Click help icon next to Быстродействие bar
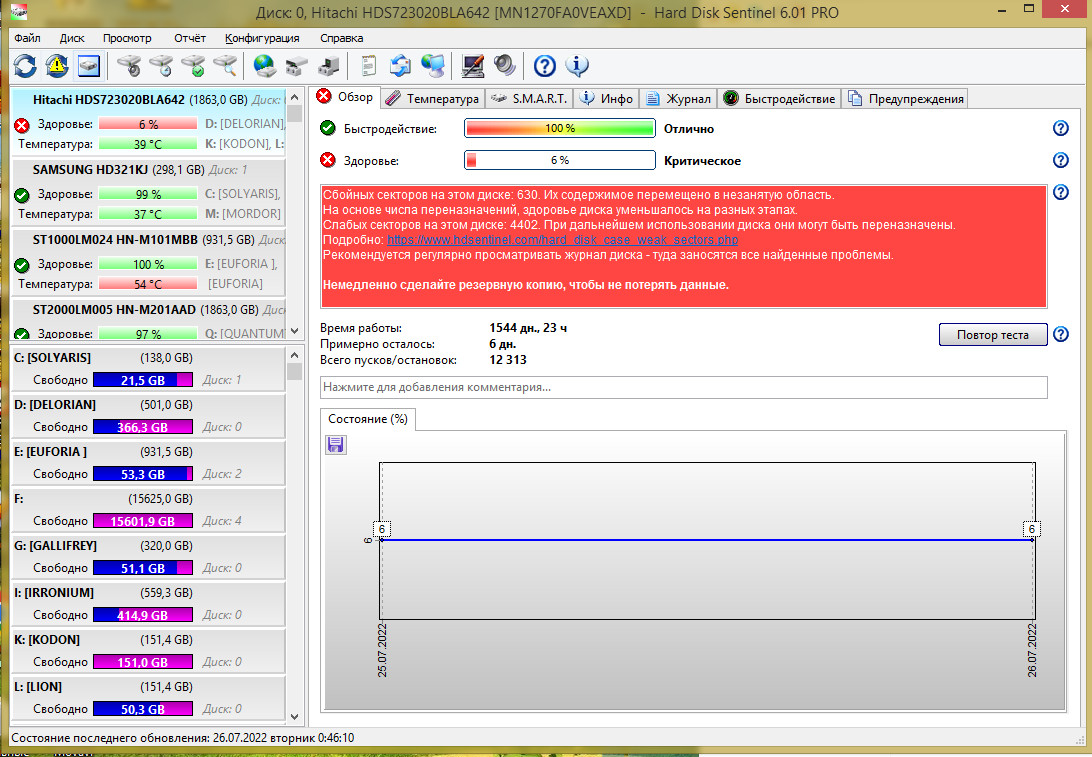The image size is (1092, 757). [x=1060, y=128]
